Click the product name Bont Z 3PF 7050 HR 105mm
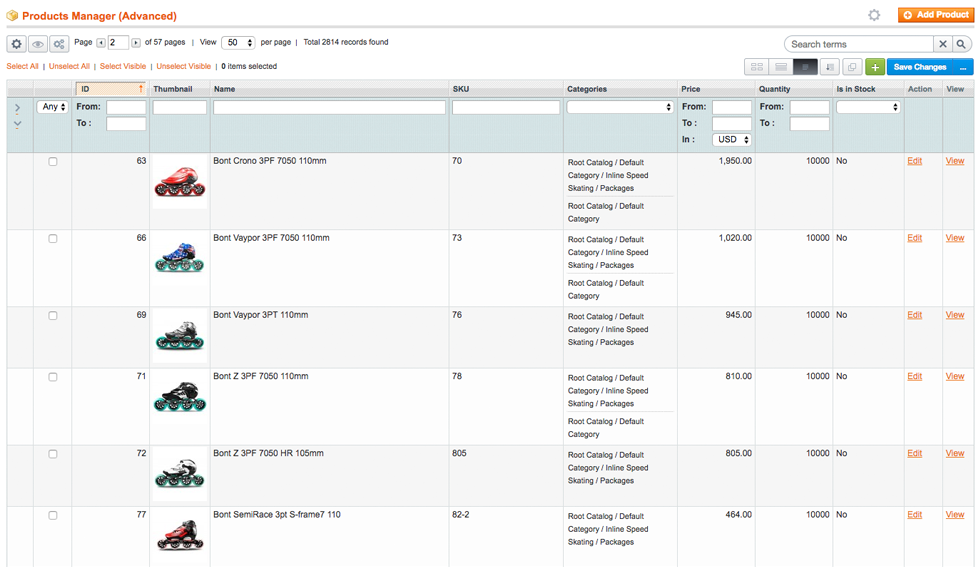 pos(268,453)
